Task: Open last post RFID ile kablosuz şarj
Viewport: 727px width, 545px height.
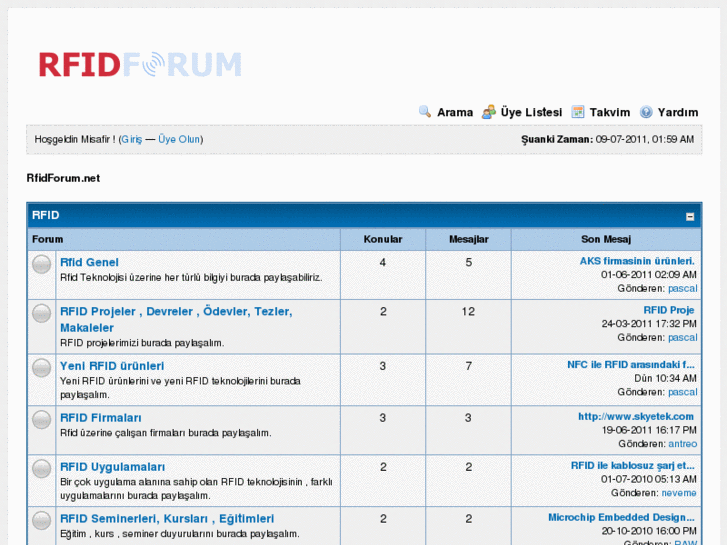Action: [632, 466]
